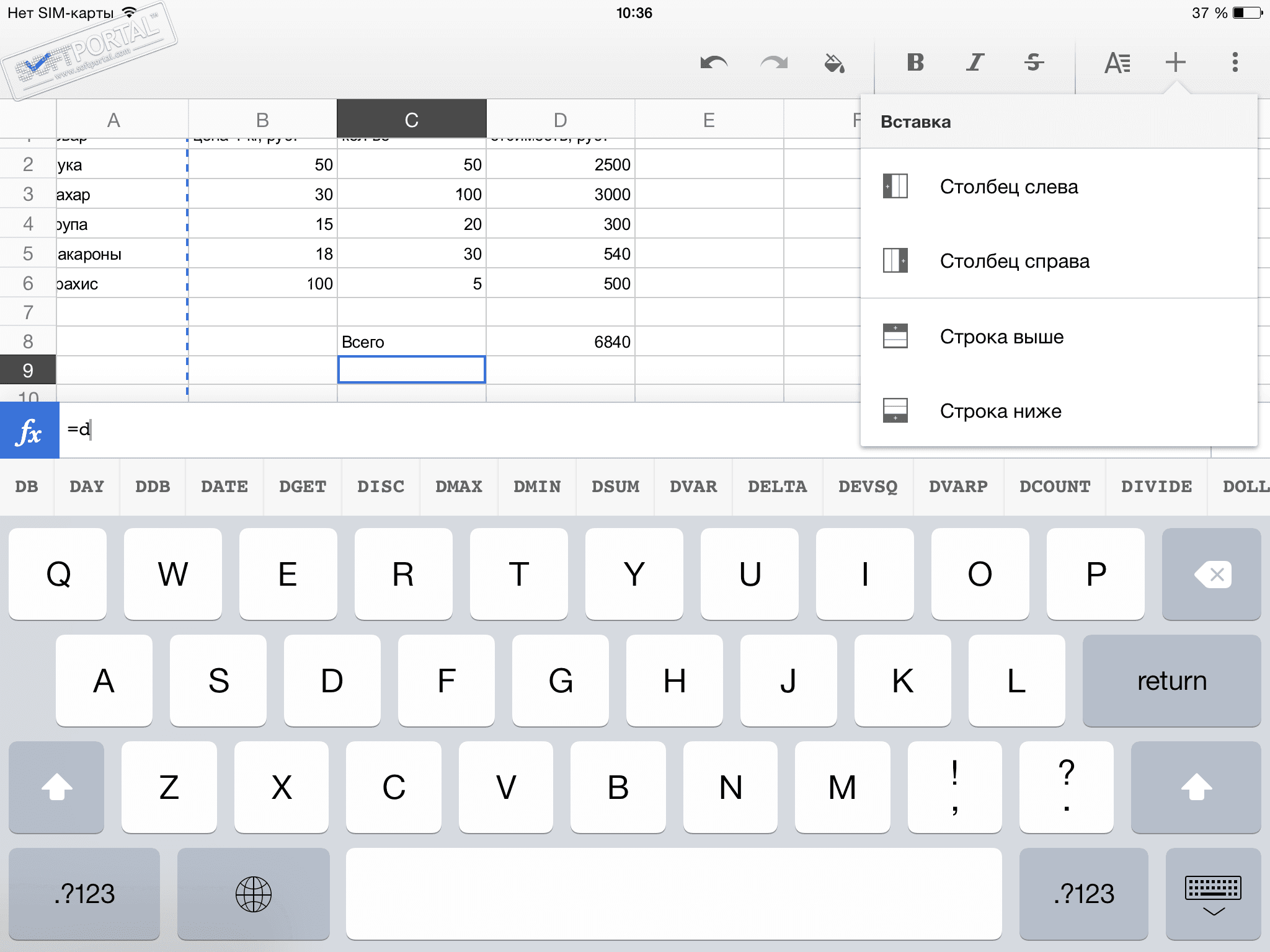Tap the redo arrow icon

(774, 63)
